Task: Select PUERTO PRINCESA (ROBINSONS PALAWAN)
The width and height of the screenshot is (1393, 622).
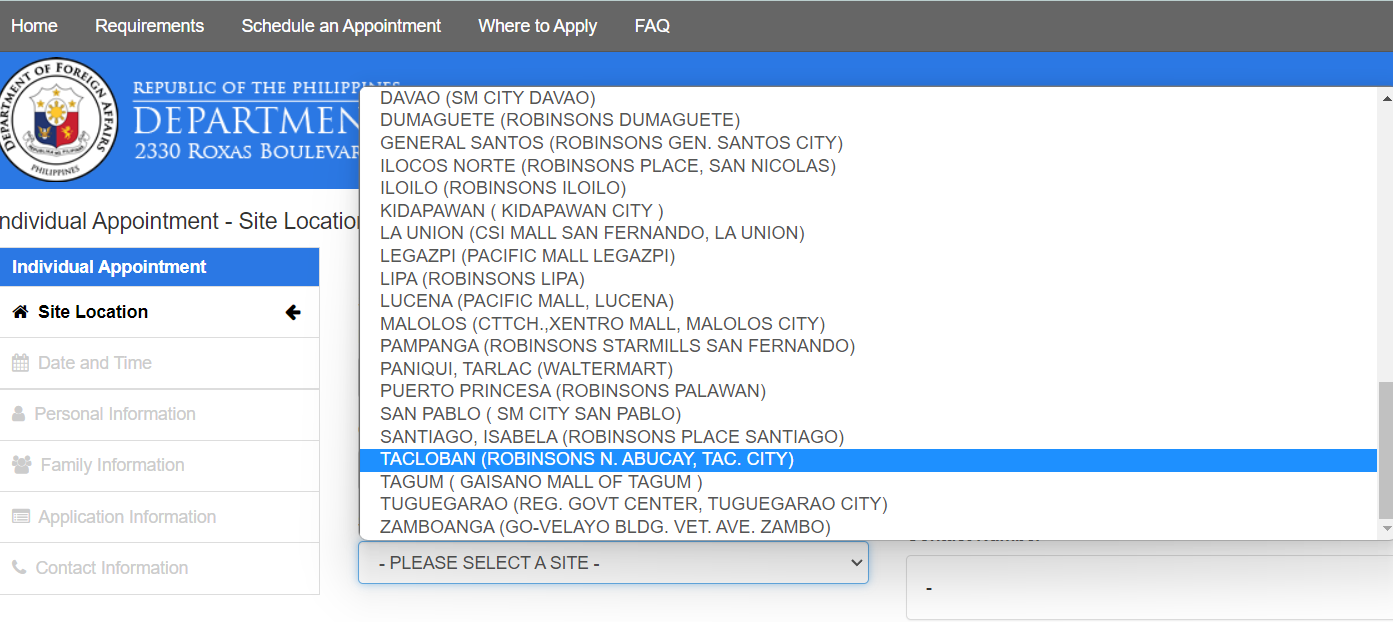Action: [x=868, y=391]
